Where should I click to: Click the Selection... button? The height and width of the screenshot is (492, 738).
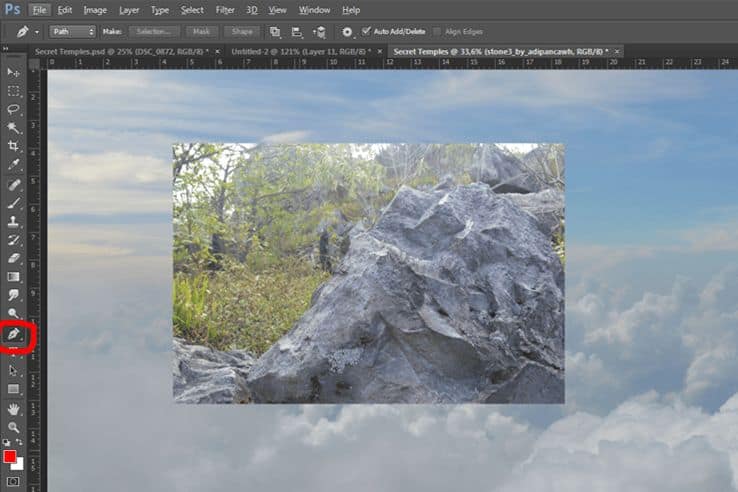click(153, 32)
